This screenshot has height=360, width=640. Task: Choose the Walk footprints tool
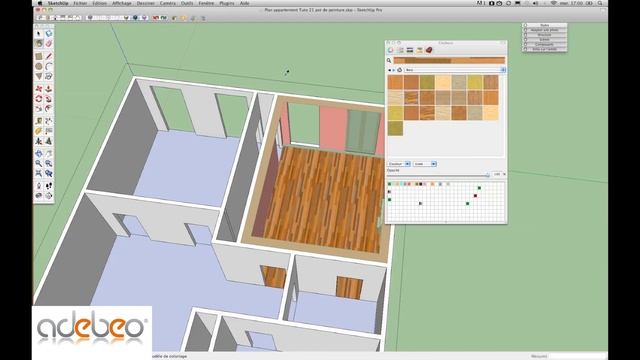49,186
